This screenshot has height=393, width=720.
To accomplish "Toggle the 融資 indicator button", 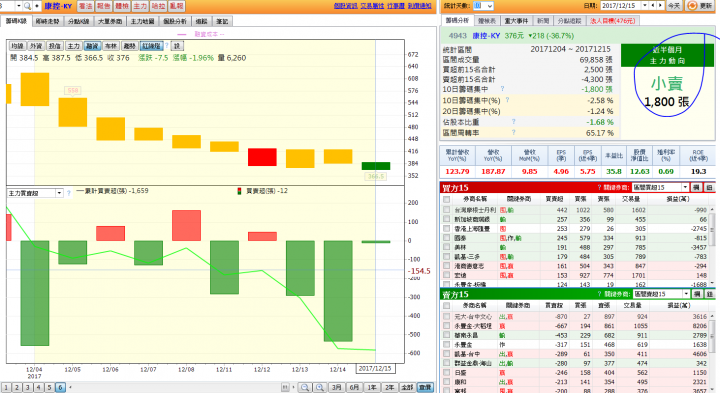I will click(x=92, y=46).
